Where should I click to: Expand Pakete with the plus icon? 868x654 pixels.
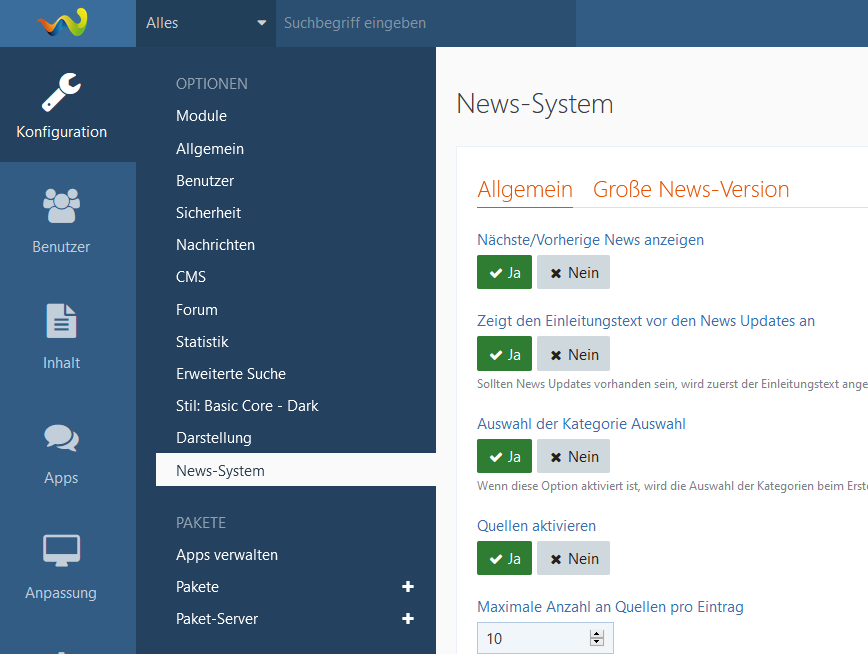tap(408, 587)
